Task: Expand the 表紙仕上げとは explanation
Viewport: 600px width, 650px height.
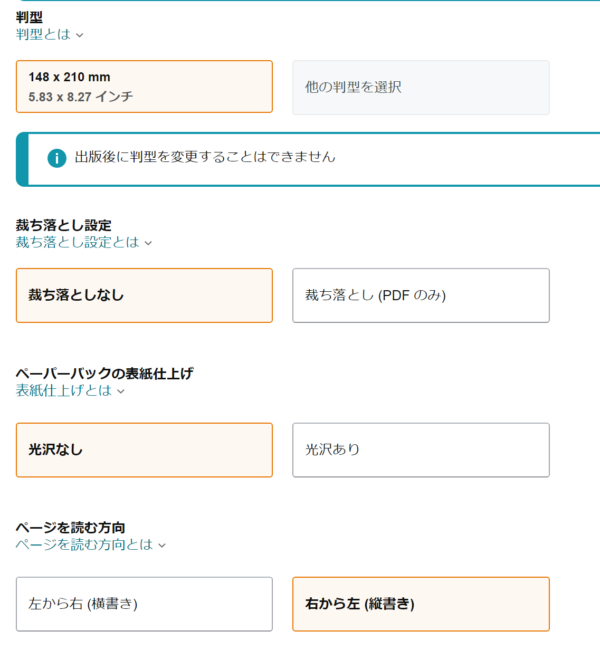Action: [64, 390]
